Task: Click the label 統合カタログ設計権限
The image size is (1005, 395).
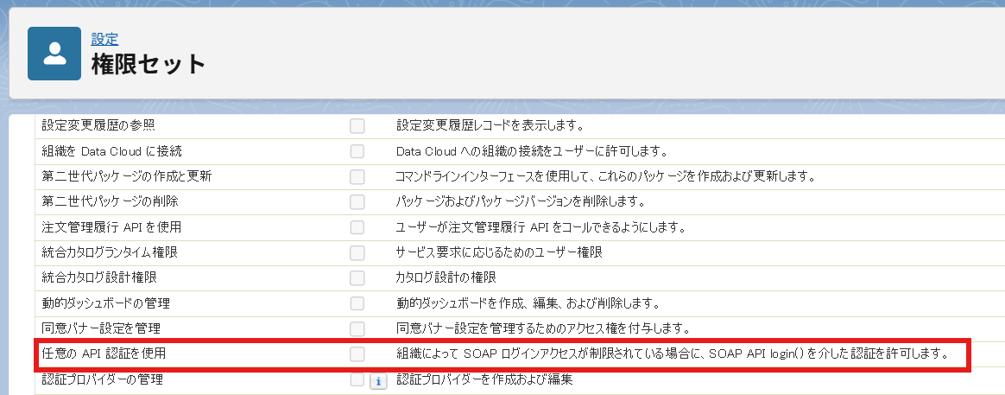Action: point(99,278)
